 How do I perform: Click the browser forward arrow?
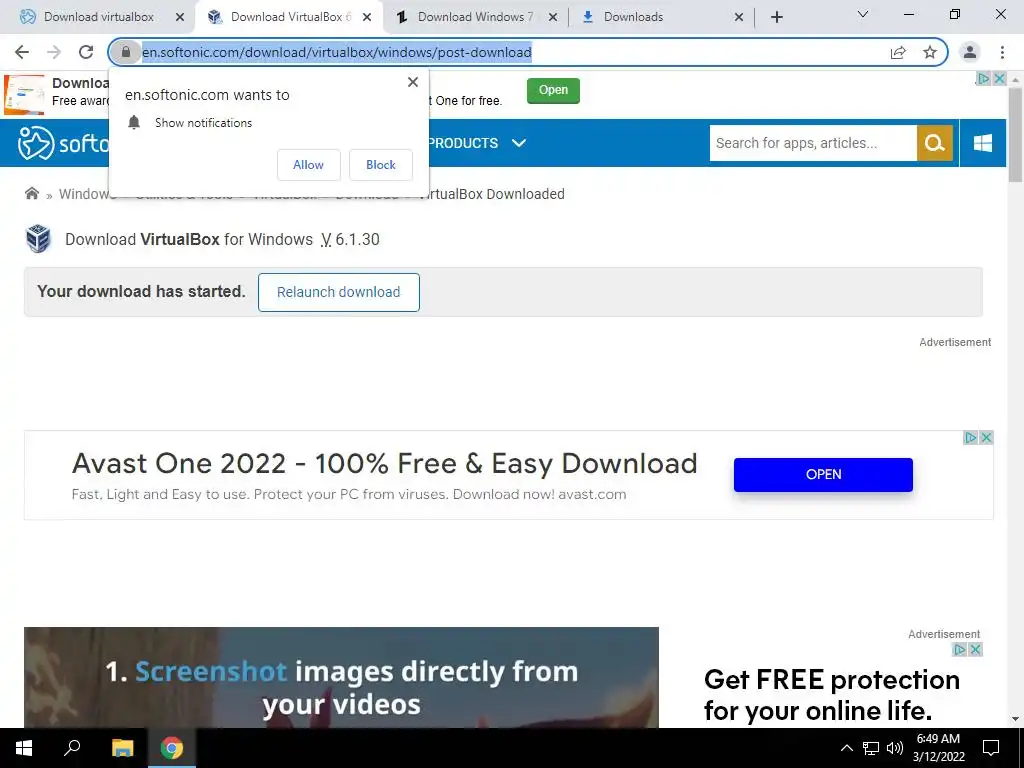coord(54,52)
